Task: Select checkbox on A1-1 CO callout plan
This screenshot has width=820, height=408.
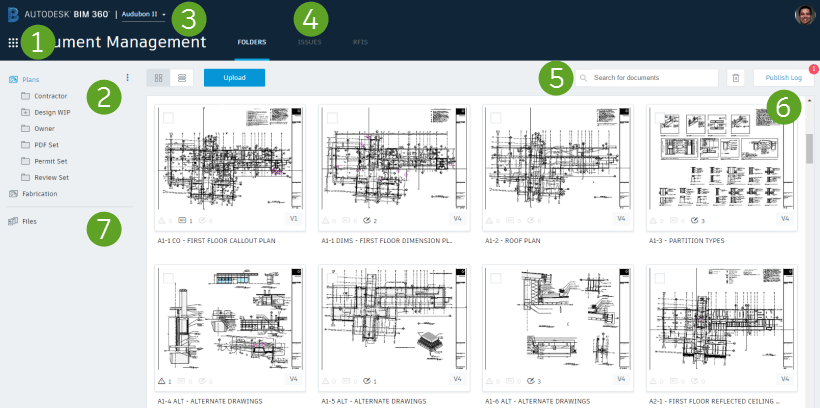Action: point(168,118)
